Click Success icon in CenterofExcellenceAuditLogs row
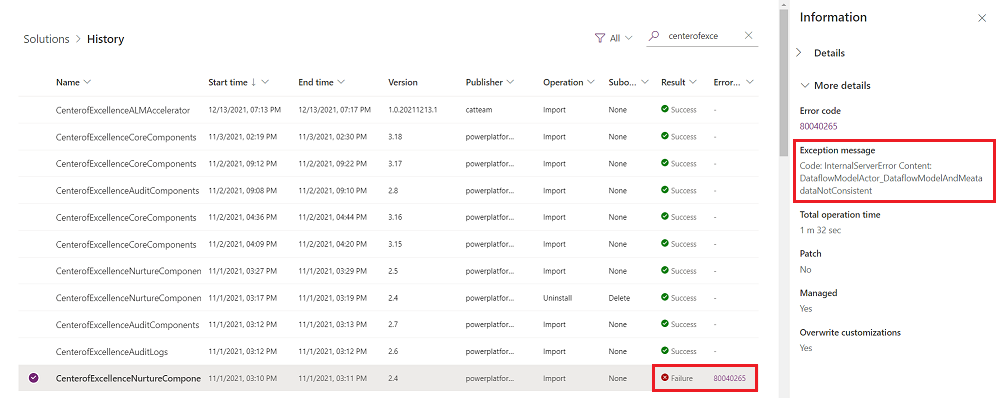 point(665,351)
